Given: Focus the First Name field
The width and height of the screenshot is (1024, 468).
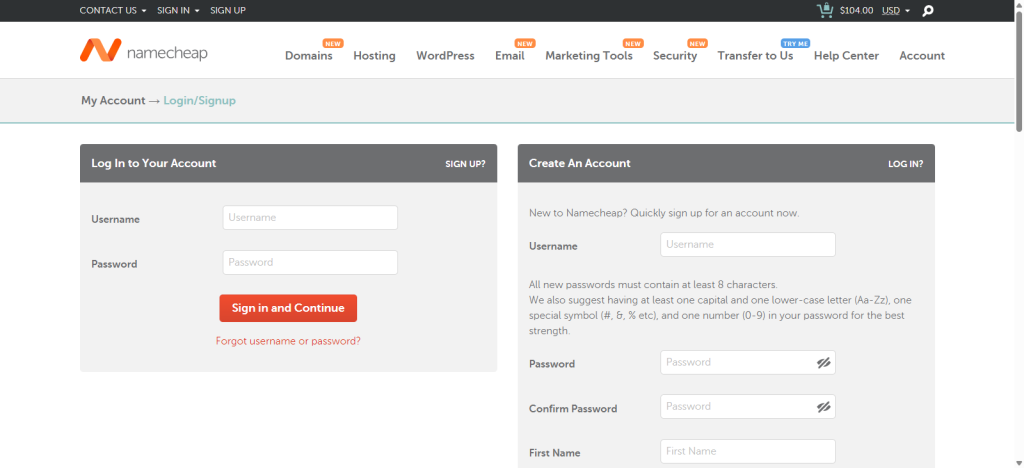Looking at the screenshot, I should pos(748,451).
